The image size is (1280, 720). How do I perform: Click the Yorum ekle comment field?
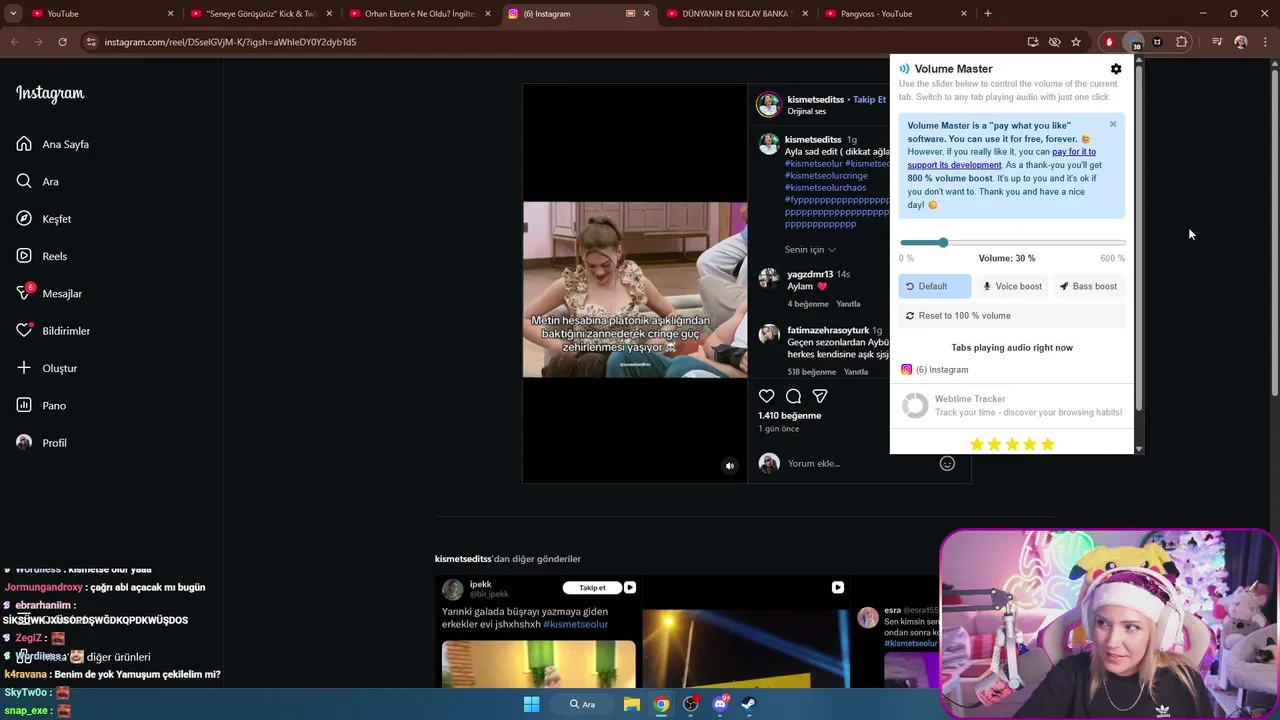tap(858, 463)
